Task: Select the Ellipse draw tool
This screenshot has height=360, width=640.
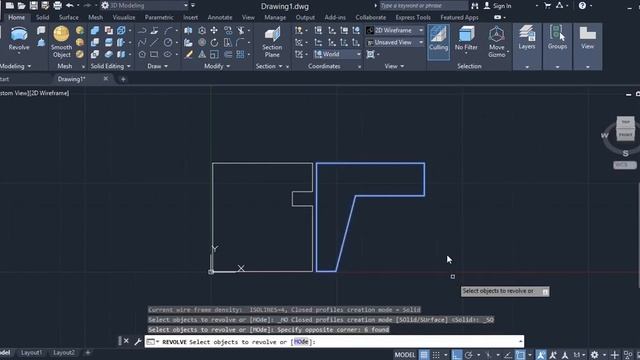Action: tap(168, 54)
